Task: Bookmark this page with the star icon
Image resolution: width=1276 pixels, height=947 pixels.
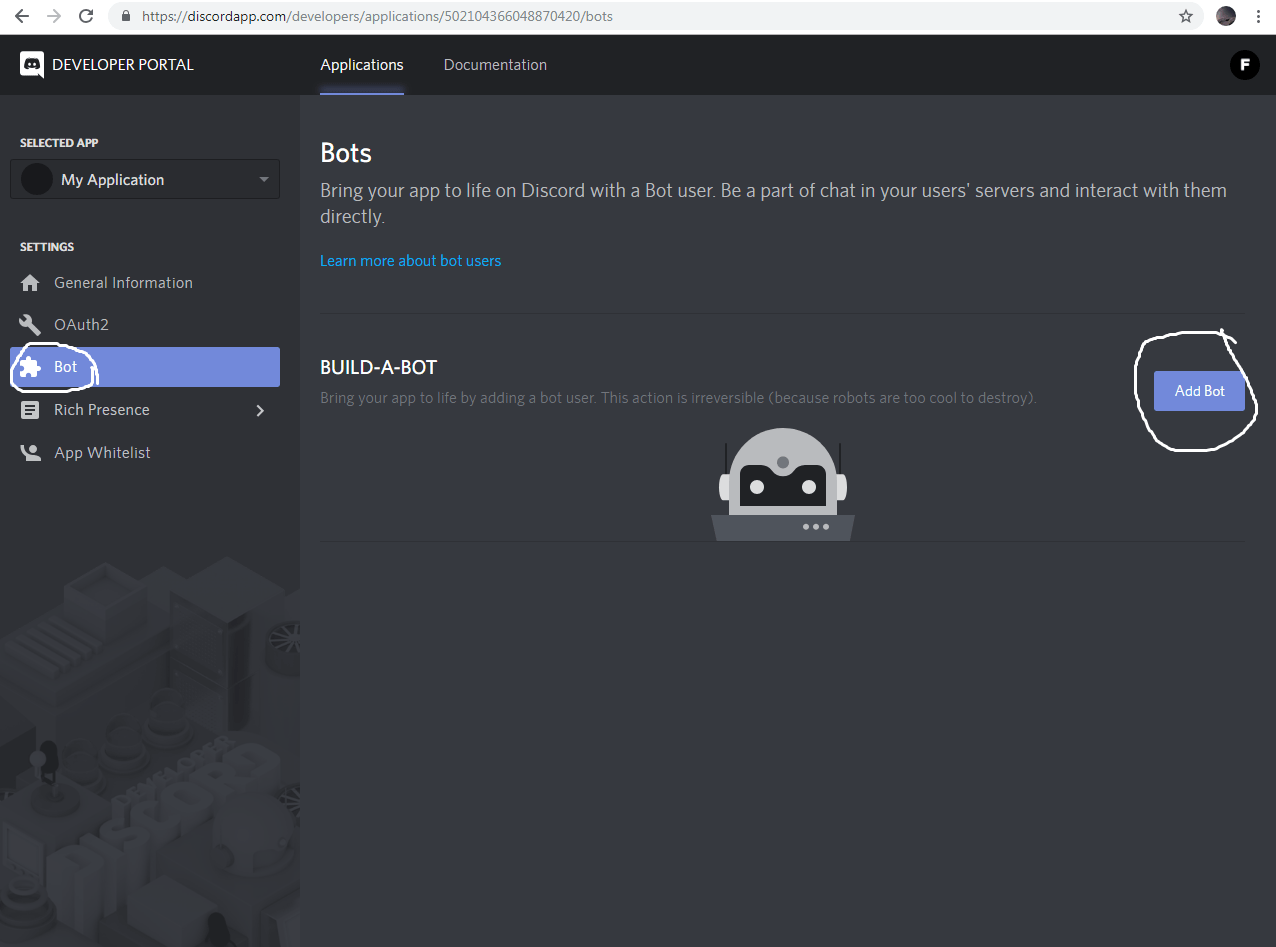Action: 1186,16
